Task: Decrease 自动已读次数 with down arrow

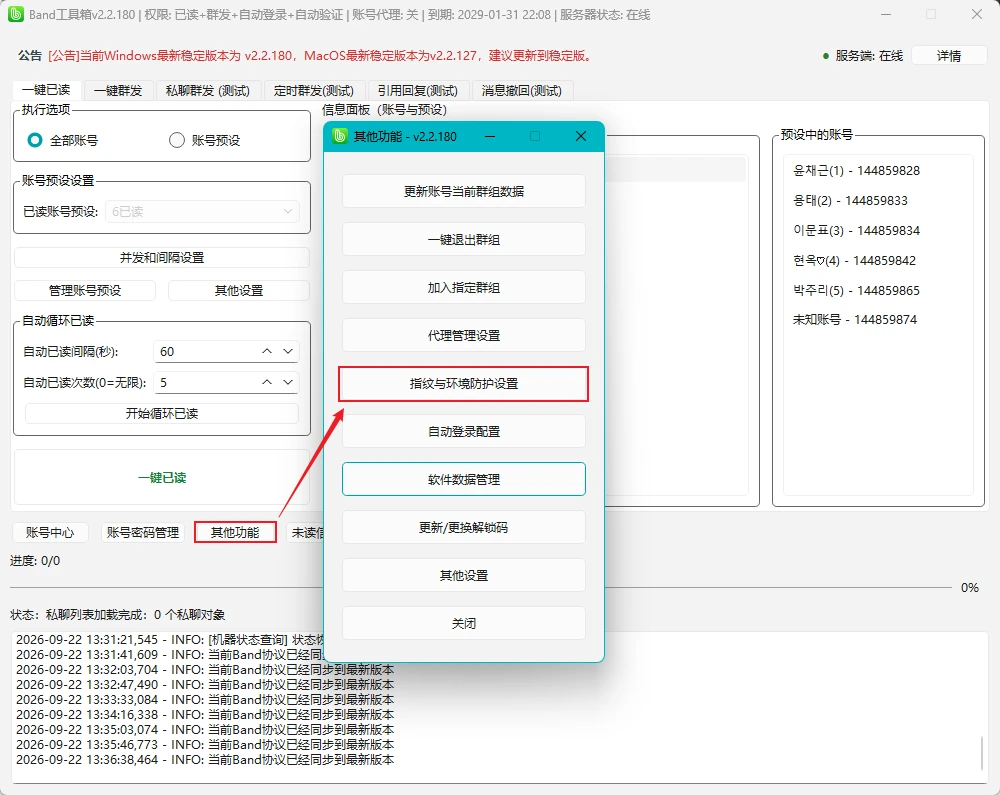Action: 288,382
